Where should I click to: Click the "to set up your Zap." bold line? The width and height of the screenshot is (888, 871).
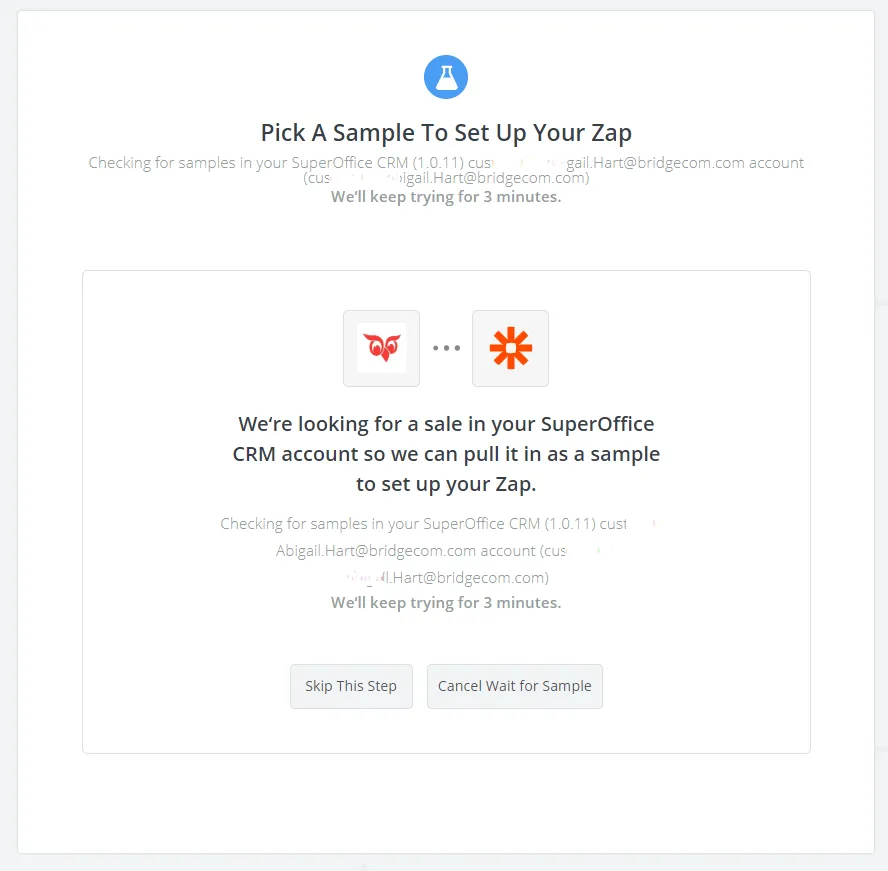coord(446,484)
